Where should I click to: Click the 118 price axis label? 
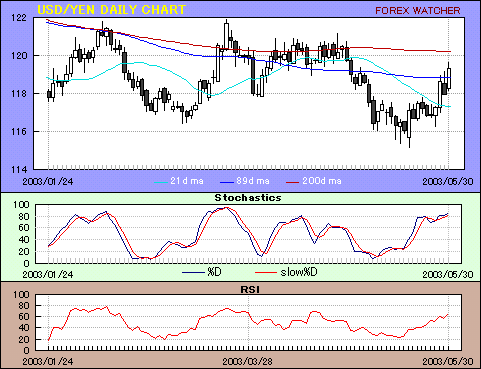coord(19,94)
